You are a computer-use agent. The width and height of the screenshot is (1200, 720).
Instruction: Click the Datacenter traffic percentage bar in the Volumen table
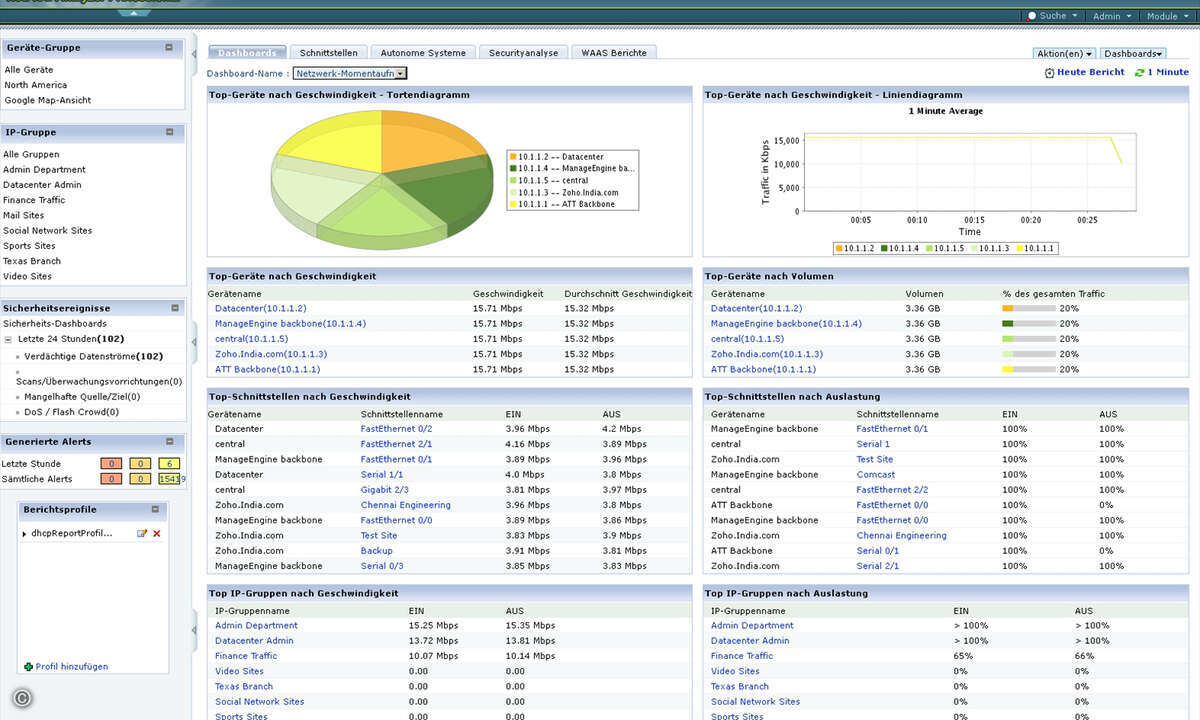1029,309
